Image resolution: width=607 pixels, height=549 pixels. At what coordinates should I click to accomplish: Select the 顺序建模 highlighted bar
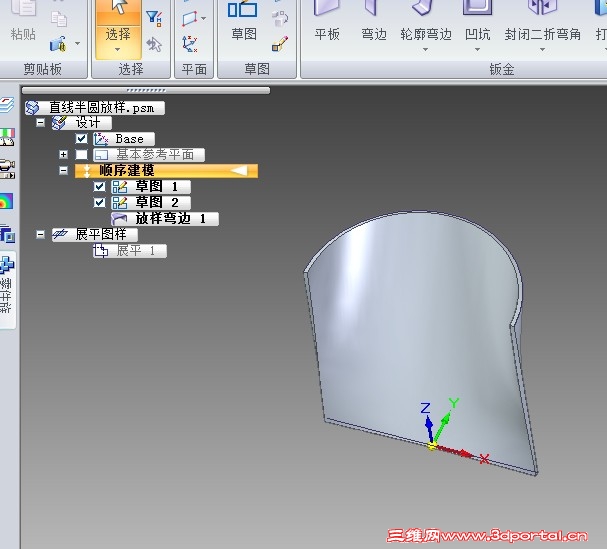[x=166, y=171]
